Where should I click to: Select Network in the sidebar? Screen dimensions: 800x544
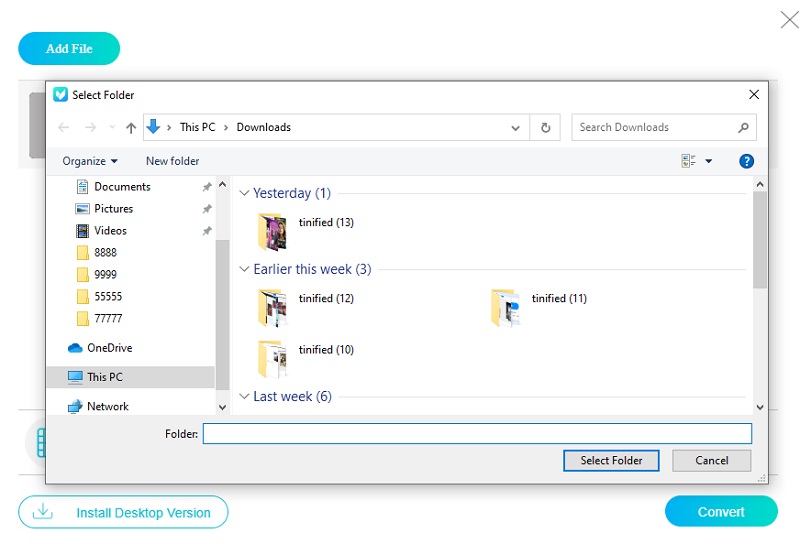(x=107, y=407)
